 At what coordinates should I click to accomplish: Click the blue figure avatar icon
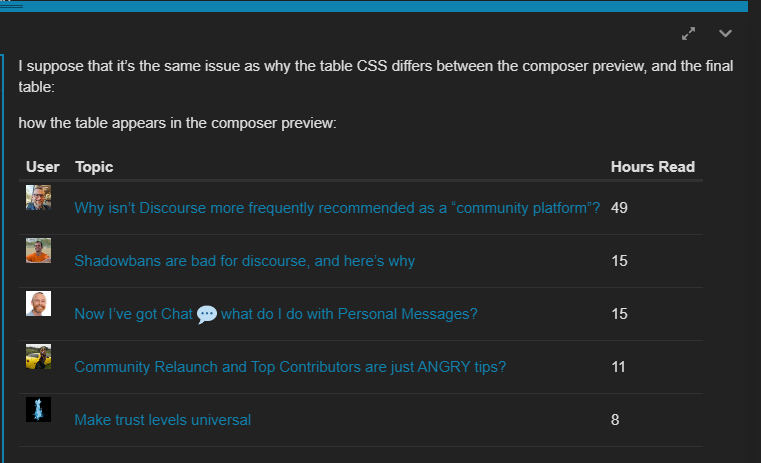tap(38, 410)
